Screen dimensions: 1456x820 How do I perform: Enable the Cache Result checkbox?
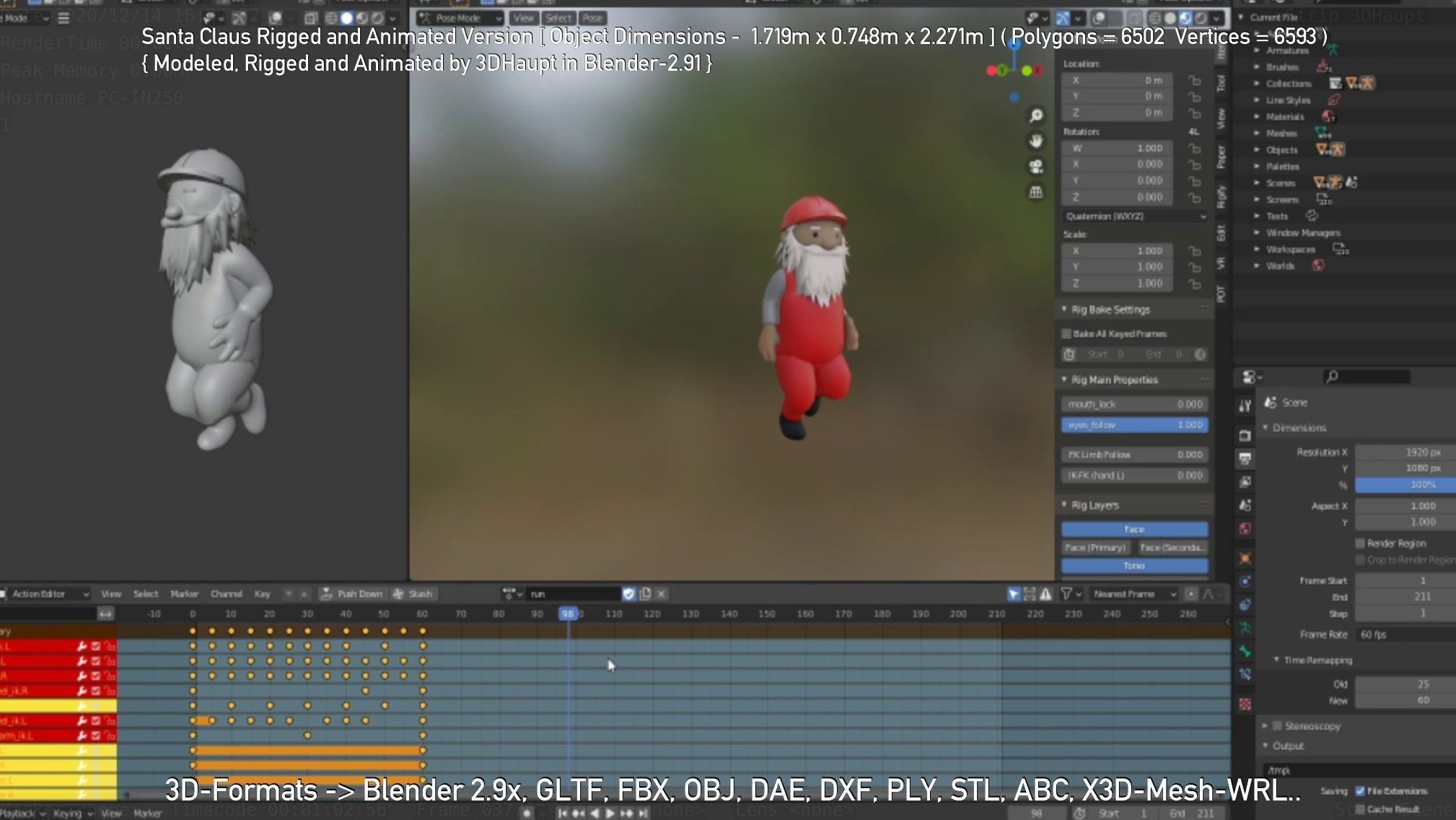click(x=1360, y=808)
